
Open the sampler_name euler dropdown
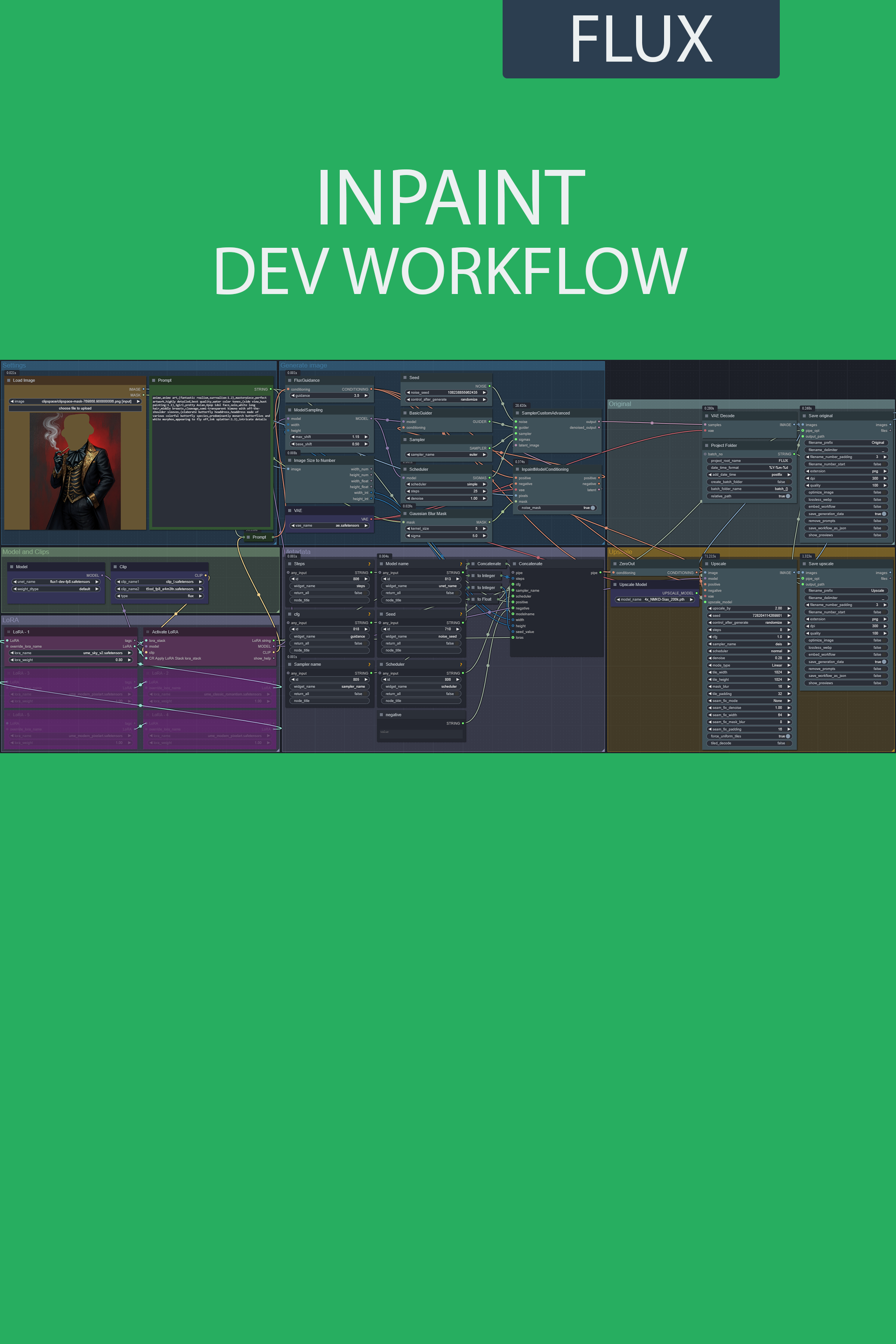pyautogui.click(x=446, y=454)
